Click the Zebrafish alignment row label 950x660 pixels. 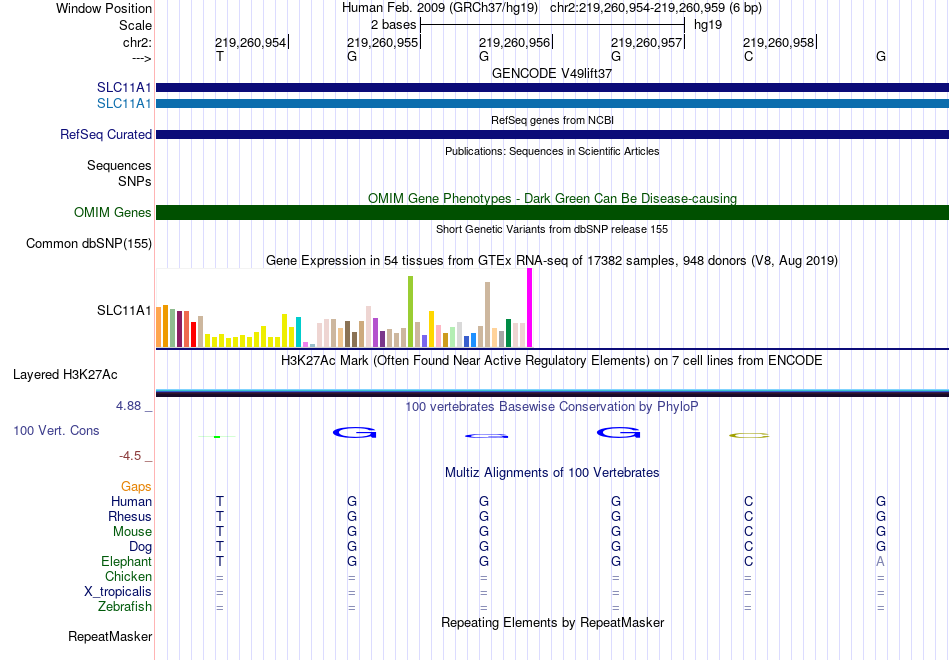click(125, 606)
